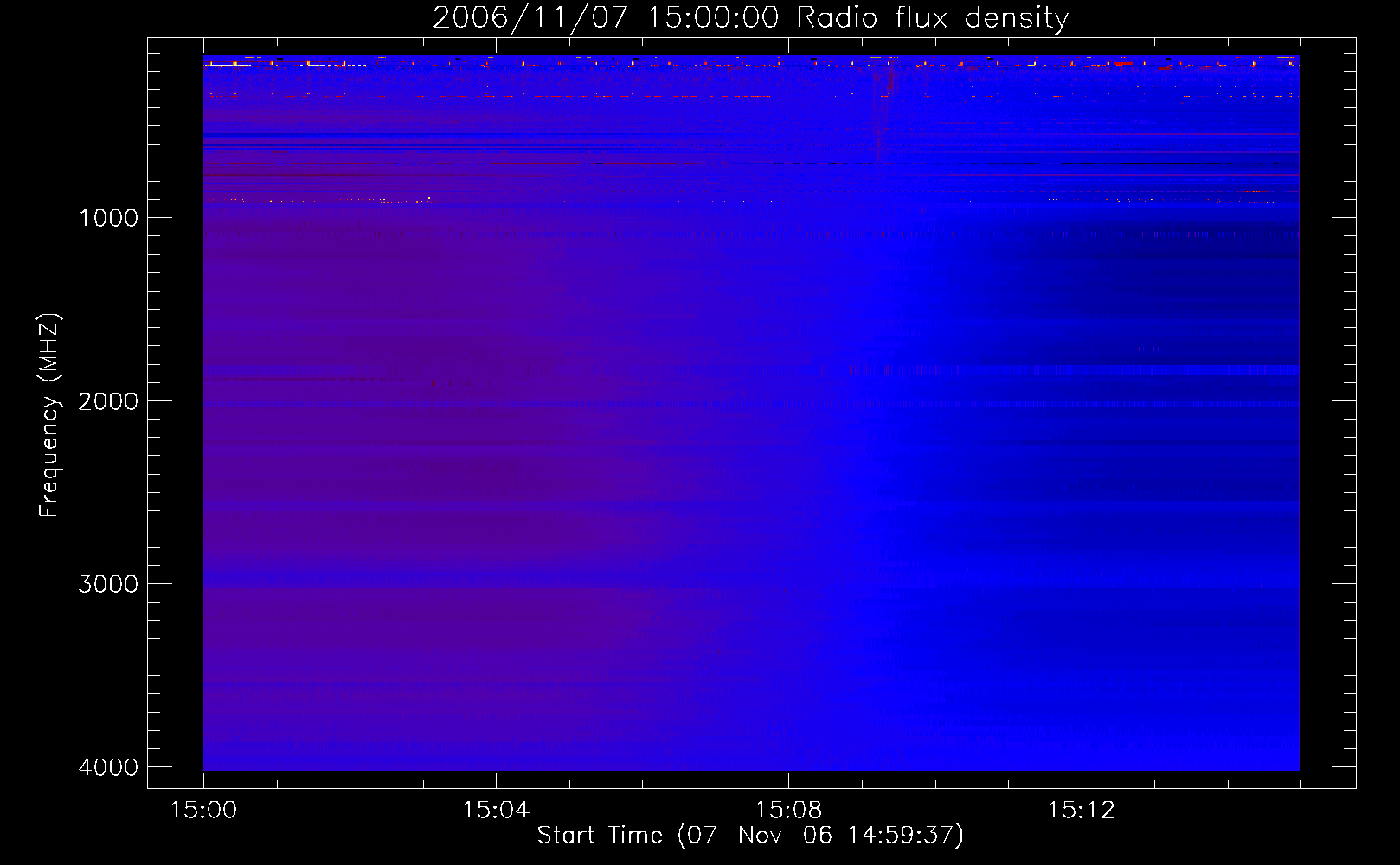Select the 'Frequency (MHZ)' y-axis label
This screenshot has height=865, width=1400.
[49, 415]
